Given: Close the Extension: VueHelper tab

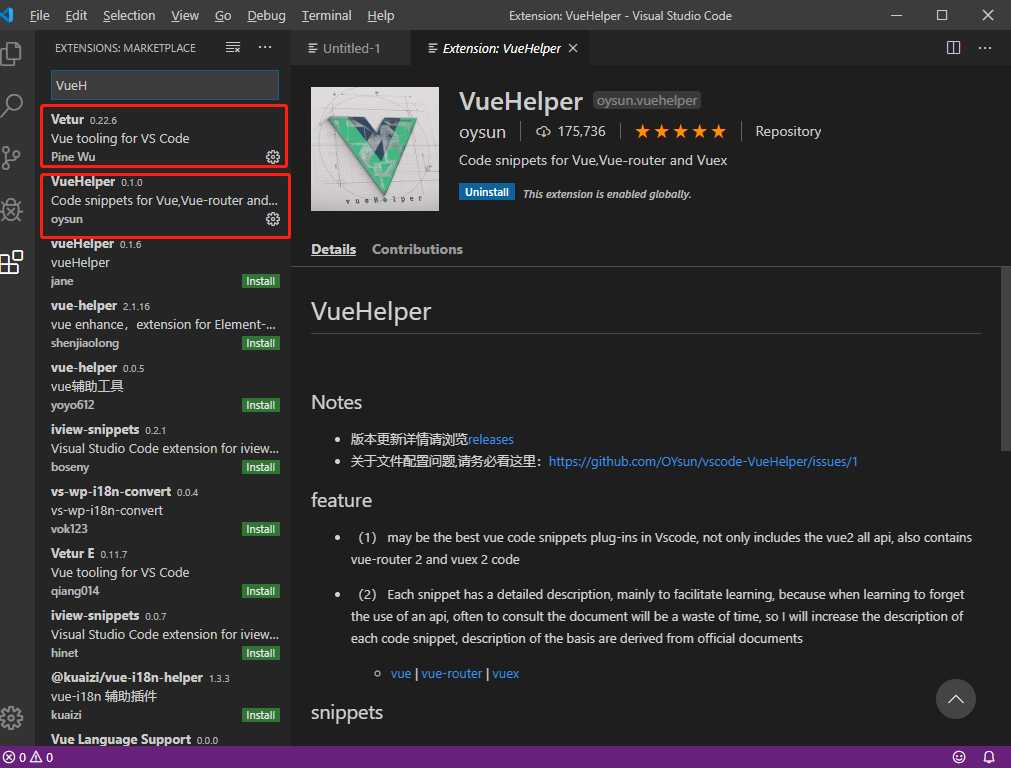Looking at the screenshot, I should click(573, 48).
